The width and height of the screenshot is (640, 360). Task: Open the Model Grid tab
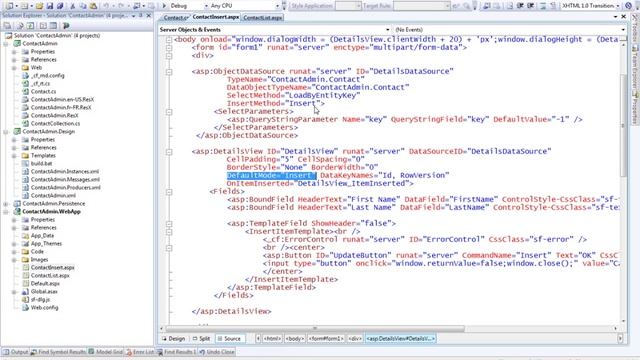pyautogui.click(x=106, y=352)
